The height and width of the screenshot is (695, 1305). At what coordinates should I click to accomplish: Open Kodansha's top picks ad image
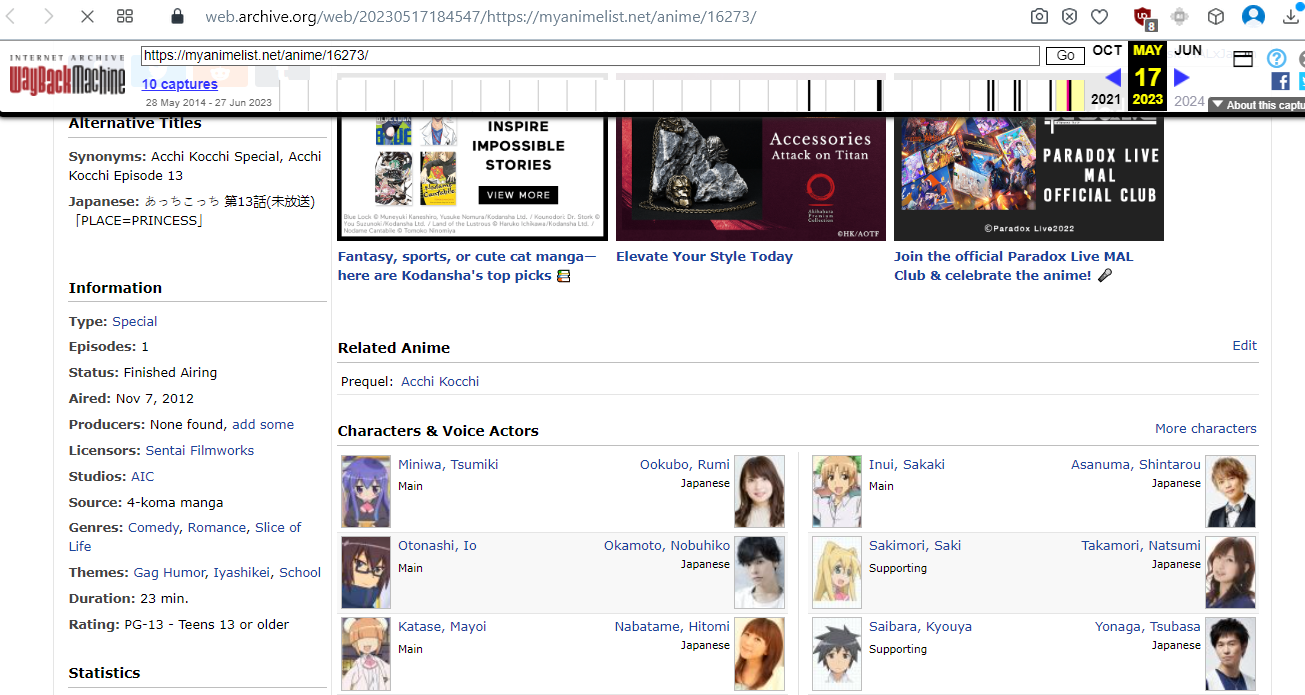tap(472, 177)
